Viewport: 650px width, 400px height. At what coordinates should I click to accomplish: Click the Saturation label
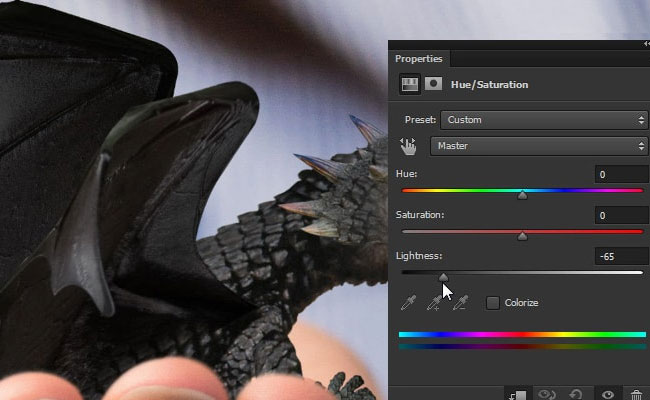(x=420, y=215)
